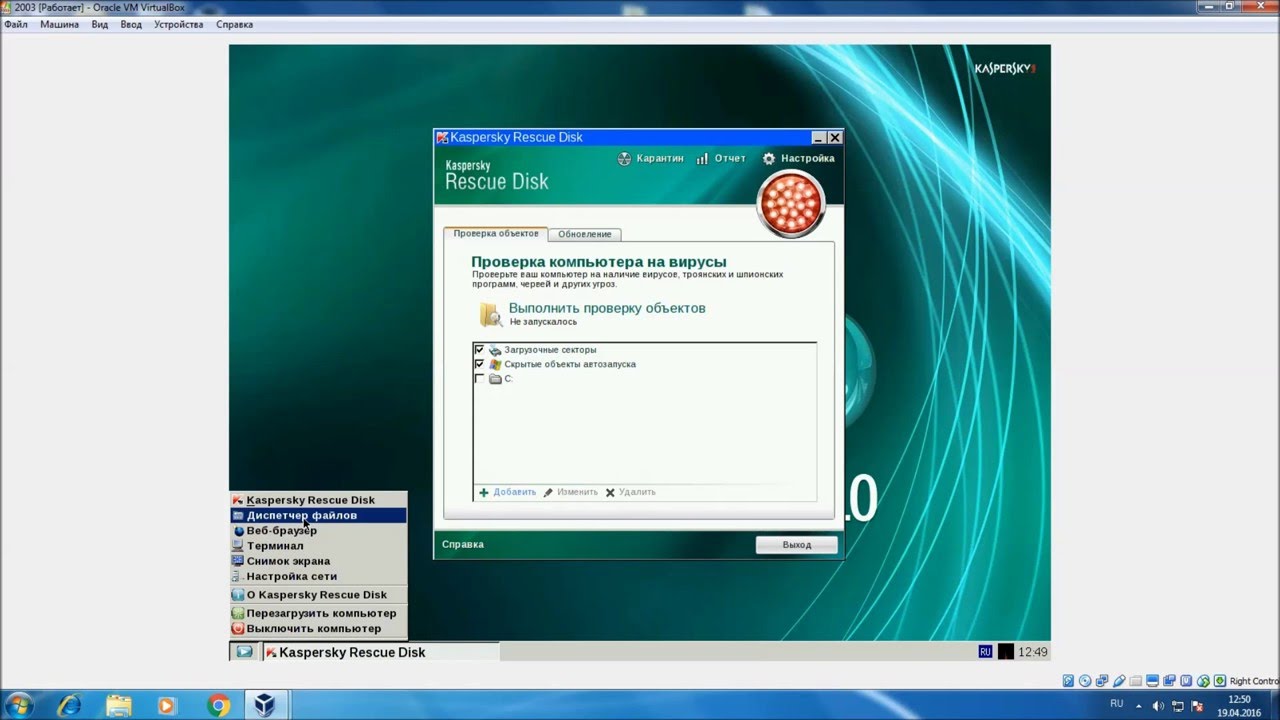Open Справка in VirtualBox menu bar
1280x720 pixels.
click(234, 24)
